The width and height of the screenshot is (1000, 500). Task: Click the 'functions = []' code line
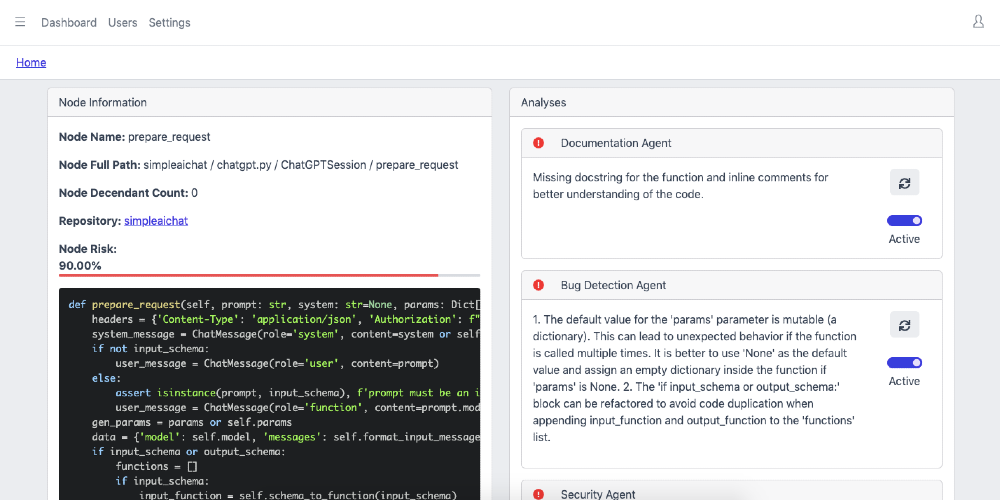[156, 466]
